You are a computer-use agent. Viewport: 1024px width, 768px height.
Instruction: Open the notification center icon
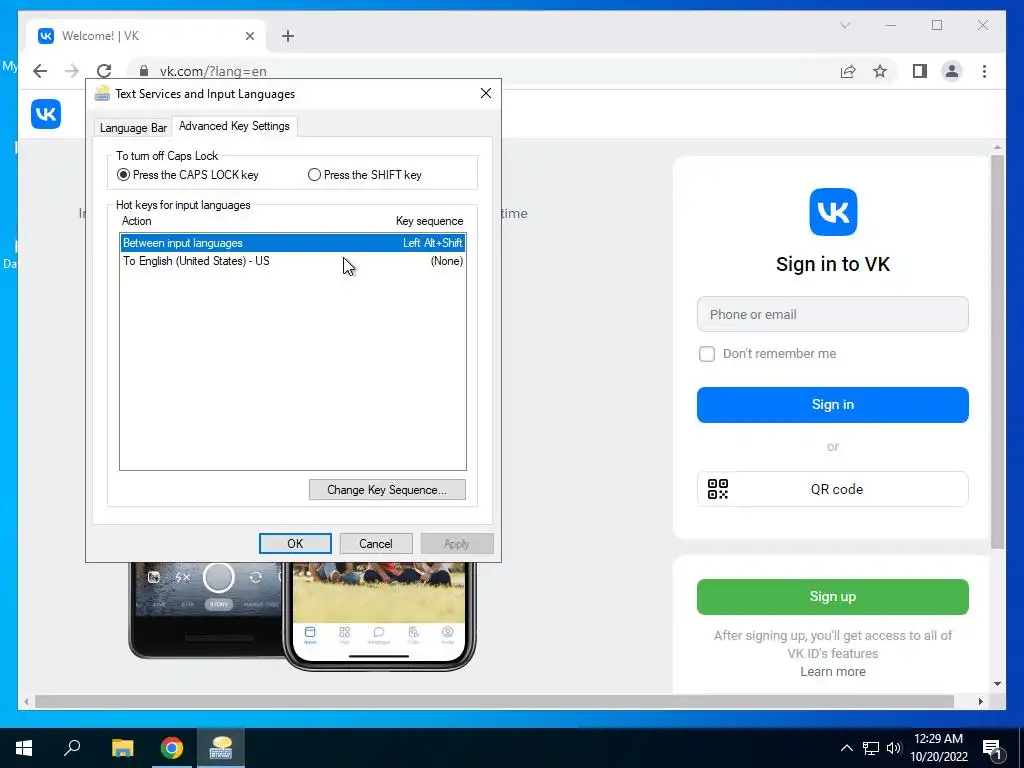(993, 749)
